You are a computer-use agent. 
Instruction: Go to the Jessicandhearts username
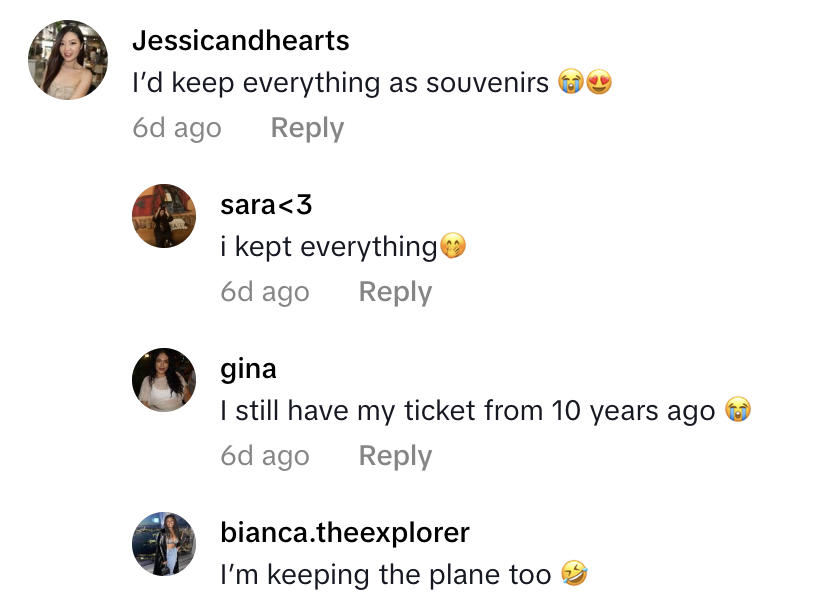241,41
